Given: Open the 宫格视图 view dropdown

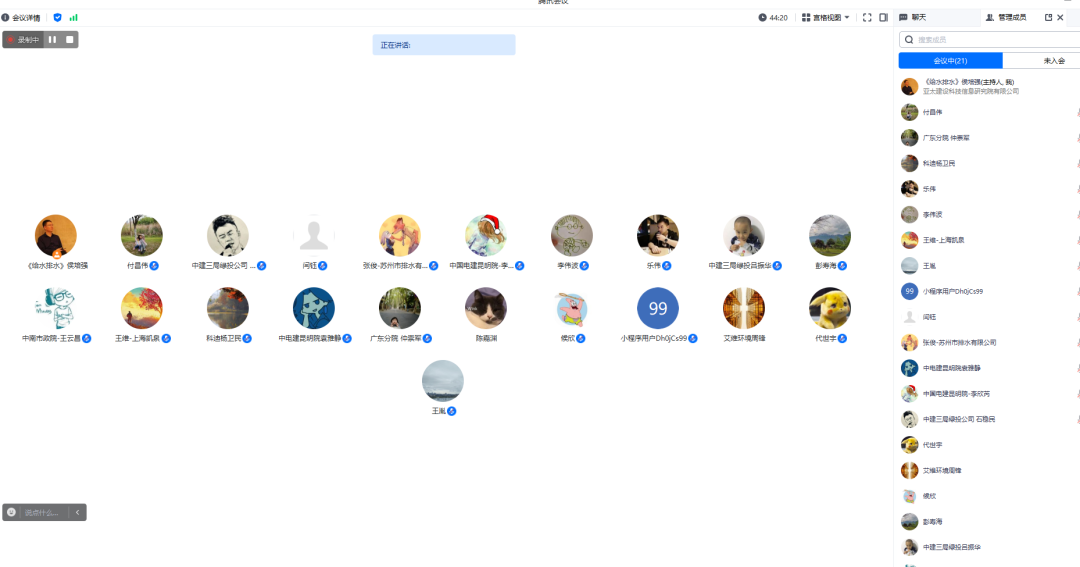Looking at the screenshot, I should pyautogui.click(x=826, y=17).
